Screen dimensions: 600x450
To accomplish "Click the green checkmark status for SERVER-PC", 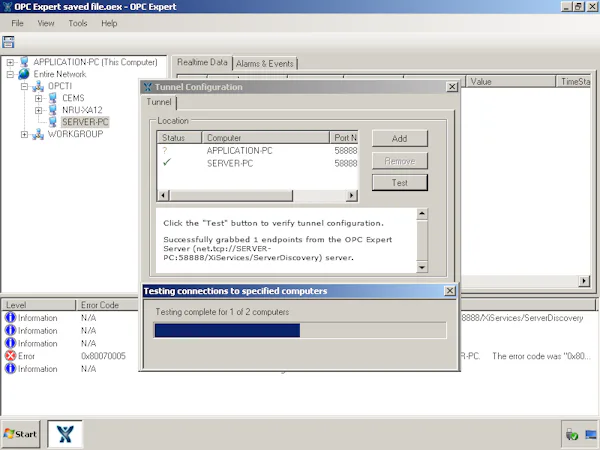I will click(x=167, y=162).
